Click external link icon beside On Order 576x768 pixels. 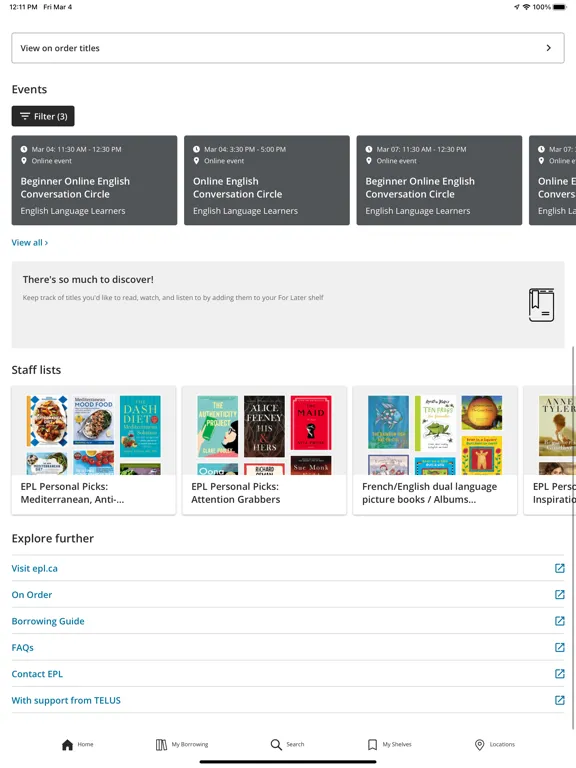559,595
